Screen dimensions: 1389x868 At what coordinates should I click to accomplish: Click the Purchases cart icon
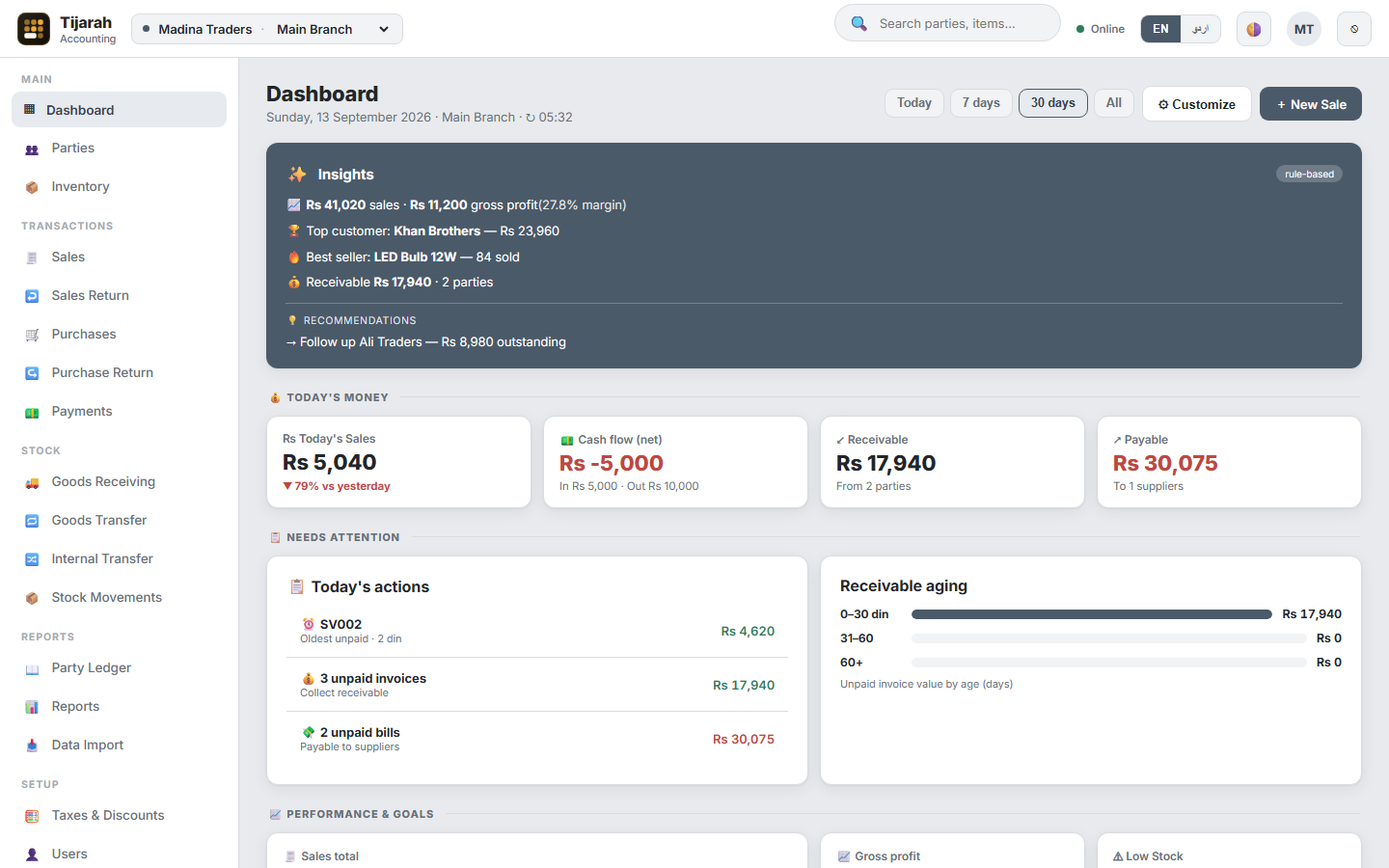(x=32, y=335)
